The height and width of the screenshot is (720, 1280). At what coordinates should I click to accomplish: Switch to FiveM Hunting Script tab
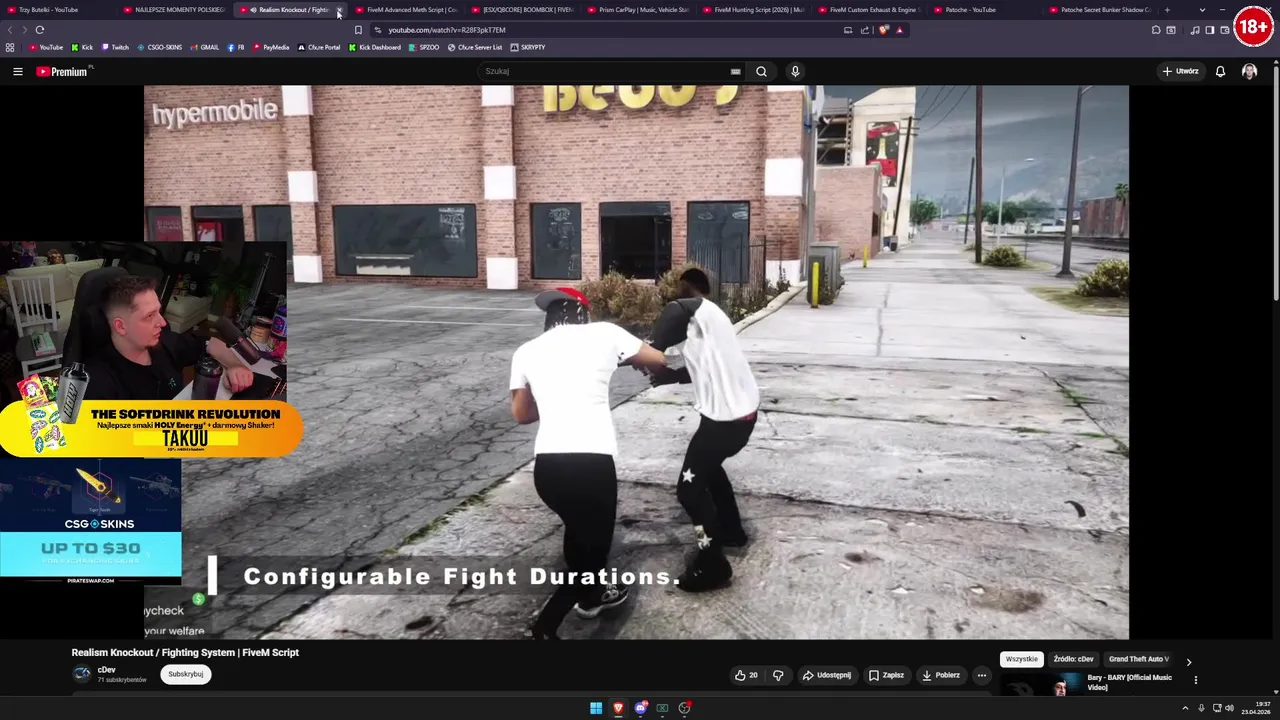(754, 10)
